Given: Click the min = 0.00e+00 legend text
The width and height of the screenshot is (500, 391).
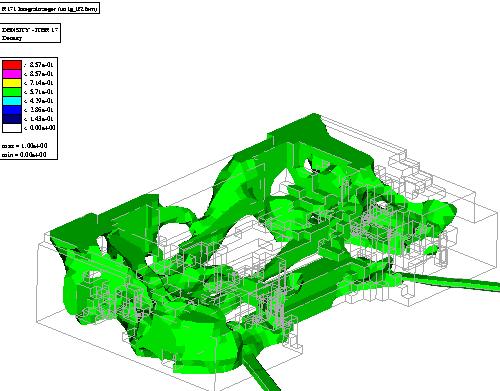Looking at the screenshot, I should click(24, 155).
